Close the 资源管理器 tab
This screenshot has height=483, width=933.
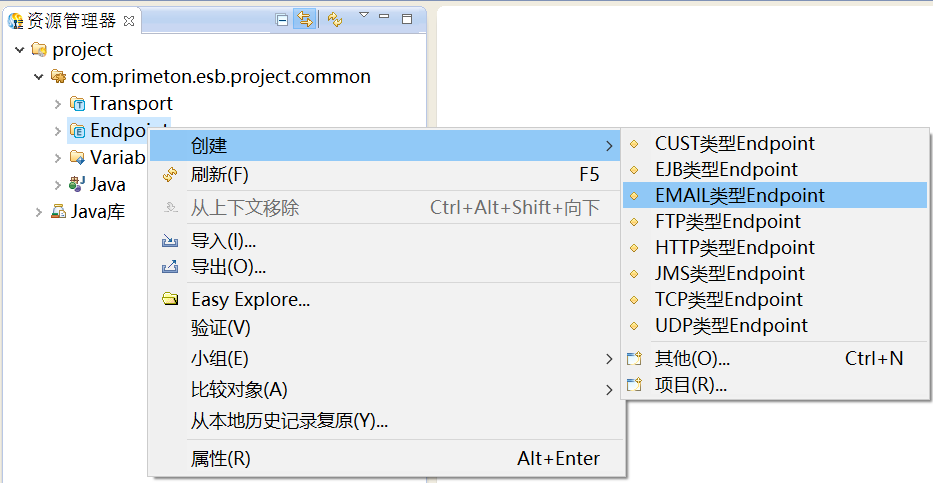(129, 21)
